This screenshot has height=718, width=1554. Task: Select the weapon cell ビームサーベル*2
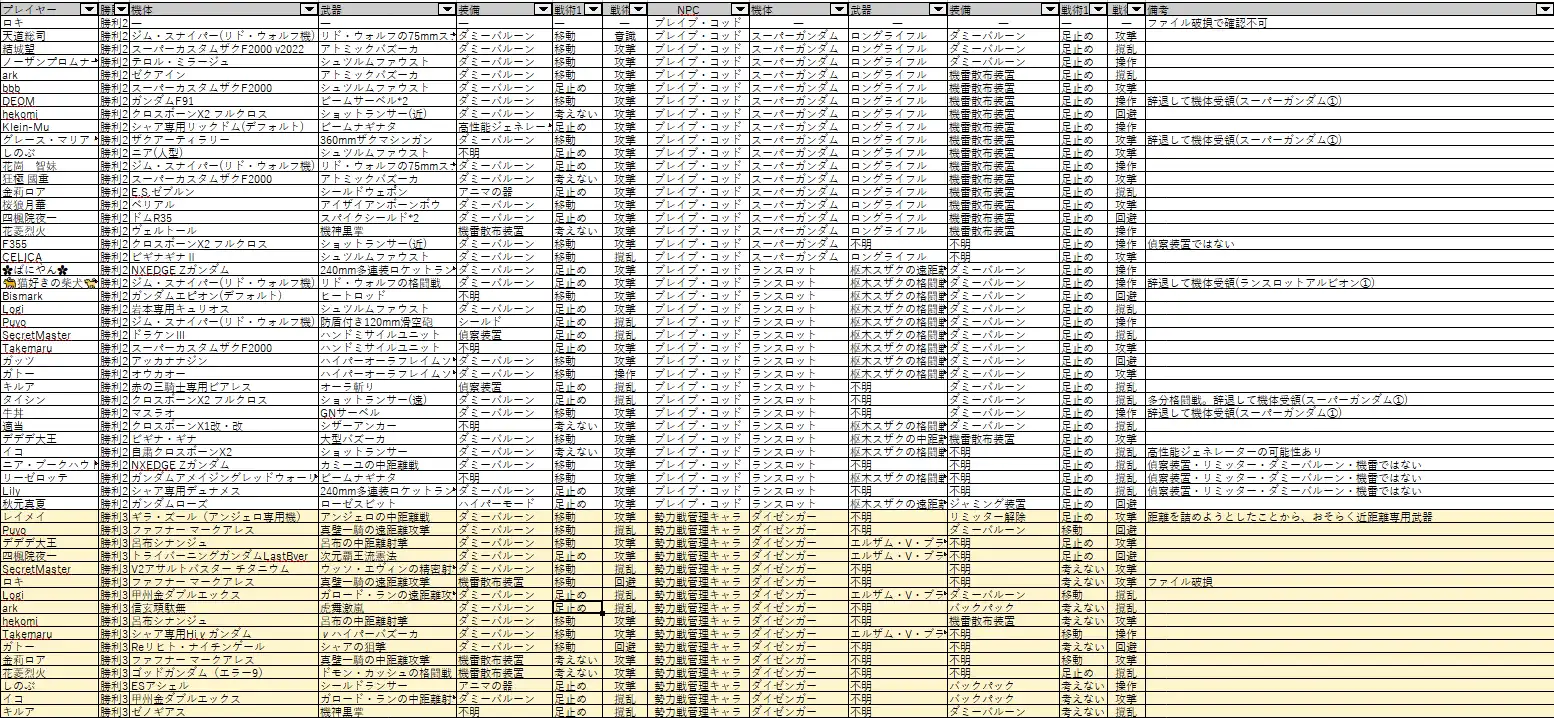[387, 100]
